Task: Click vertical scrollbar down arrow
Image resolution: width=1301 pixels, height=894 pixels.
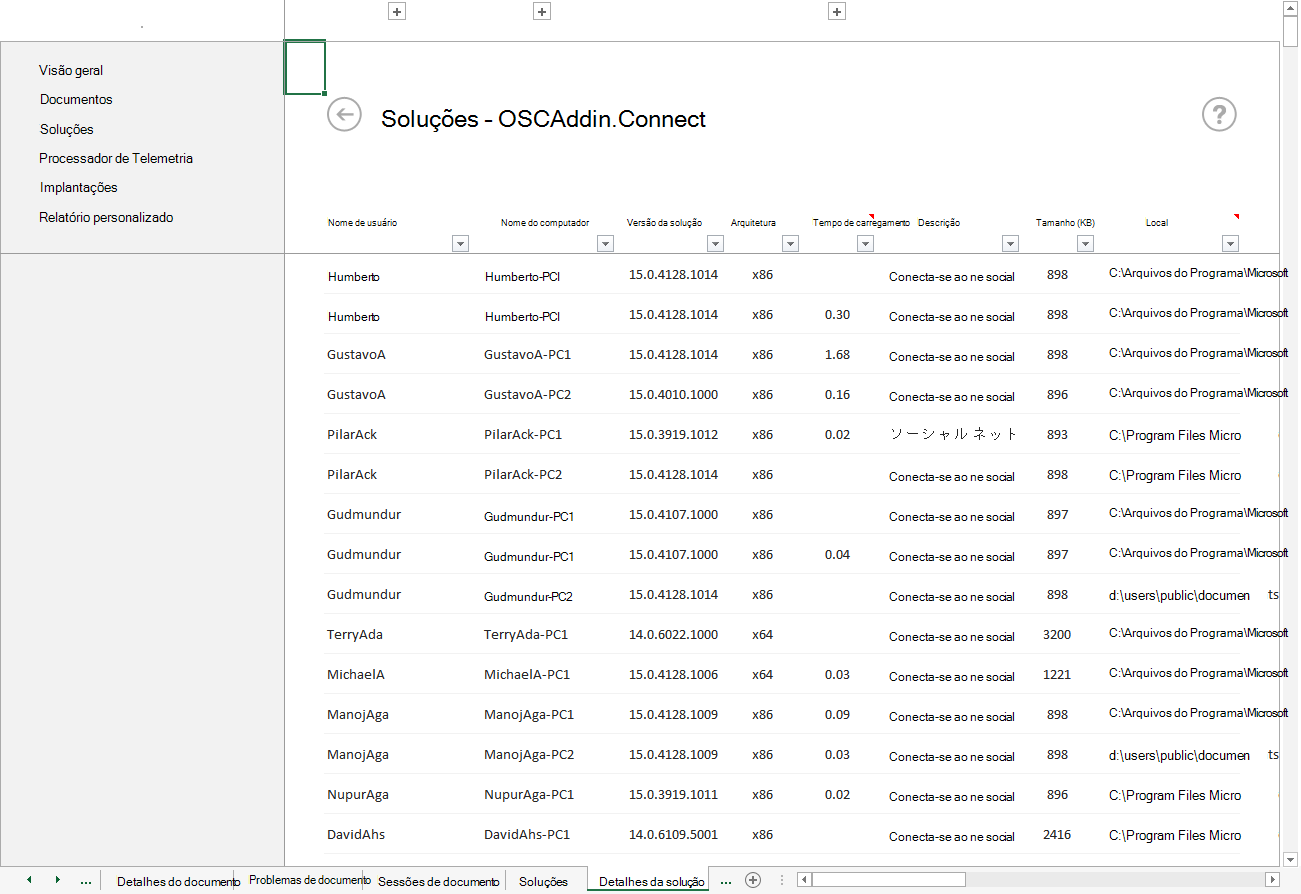Action: point(1291,859)
